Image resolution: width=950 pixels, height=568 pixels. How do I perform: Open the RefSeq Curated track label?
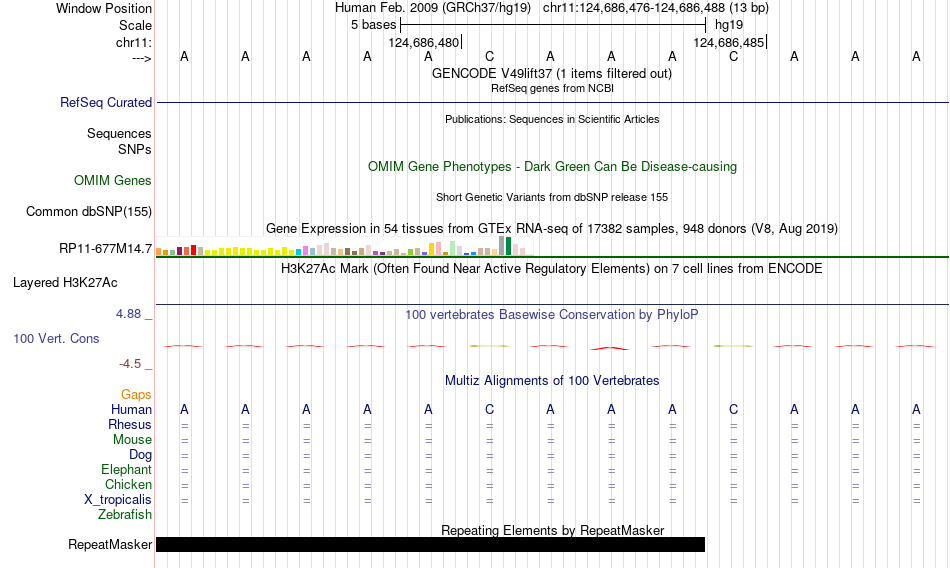(x=106, y=102)
